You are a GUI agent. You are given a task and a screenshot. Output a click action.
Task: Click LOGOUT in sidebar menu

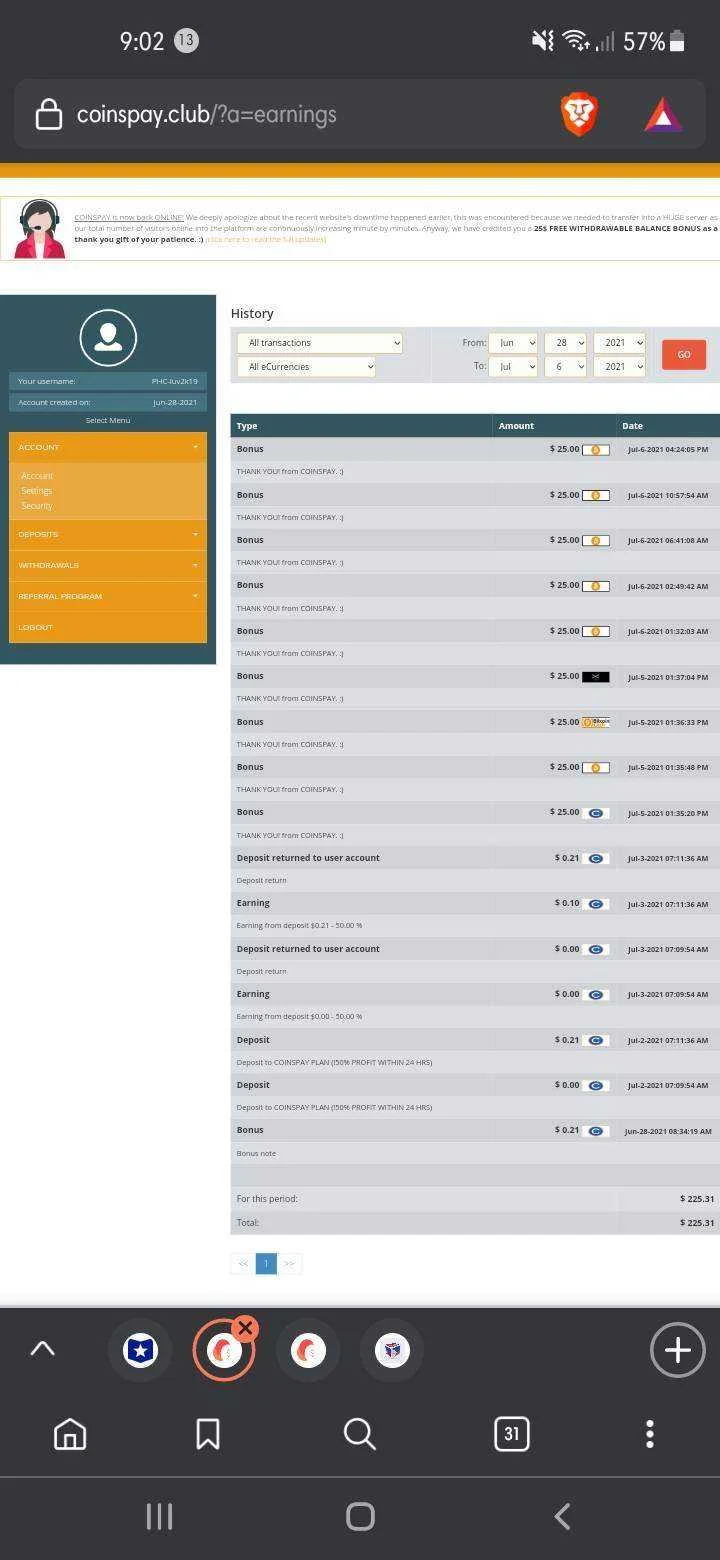[x=108, y=628]
